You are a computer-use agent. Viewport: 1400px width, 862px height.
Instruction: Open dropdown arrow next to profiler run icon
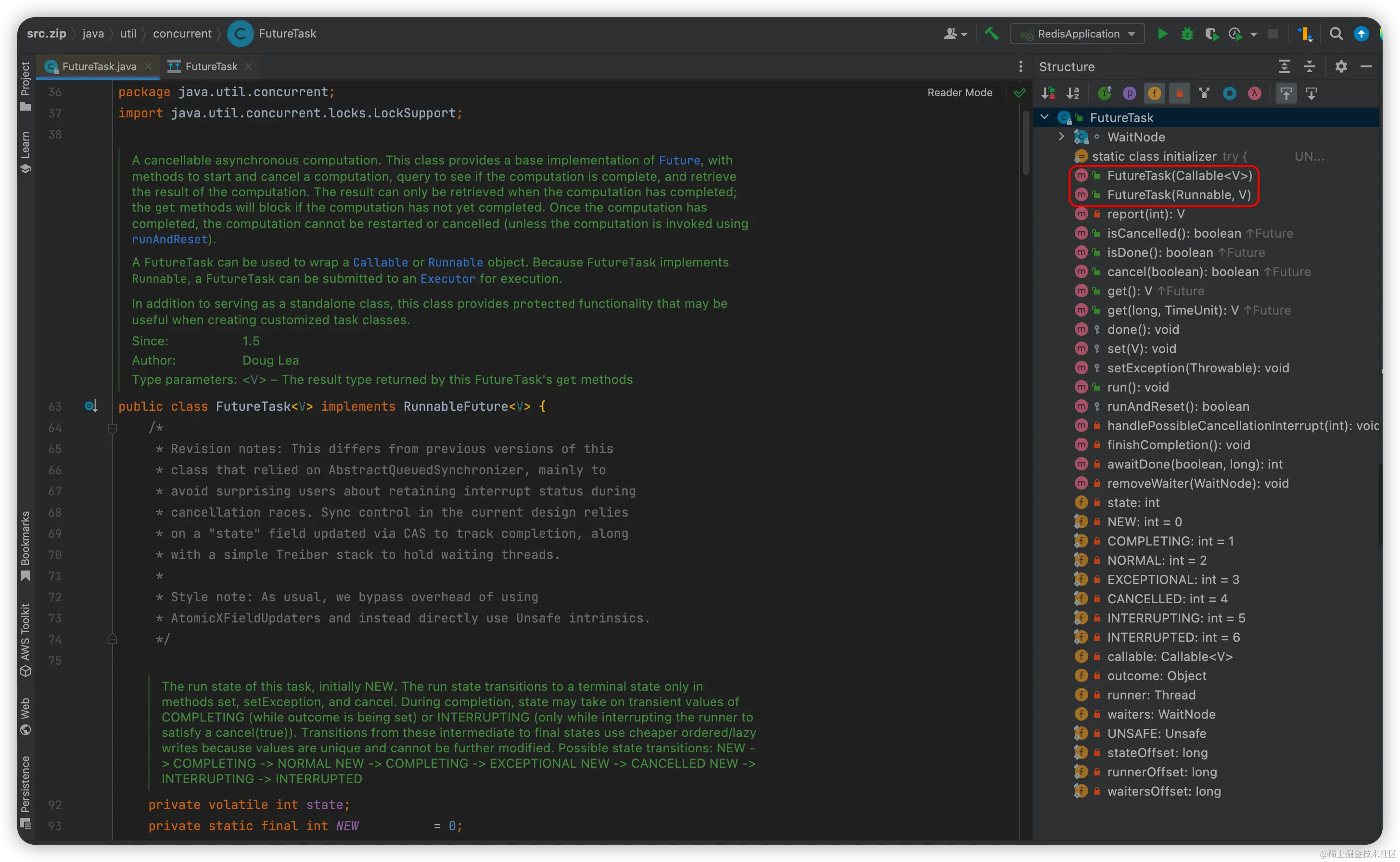1253,35
